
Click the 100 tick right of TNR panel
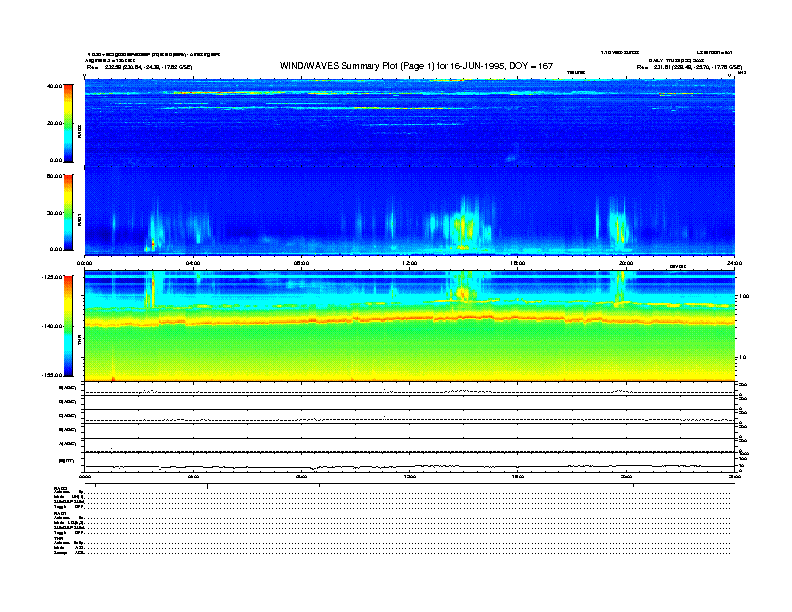pos(744,296)
